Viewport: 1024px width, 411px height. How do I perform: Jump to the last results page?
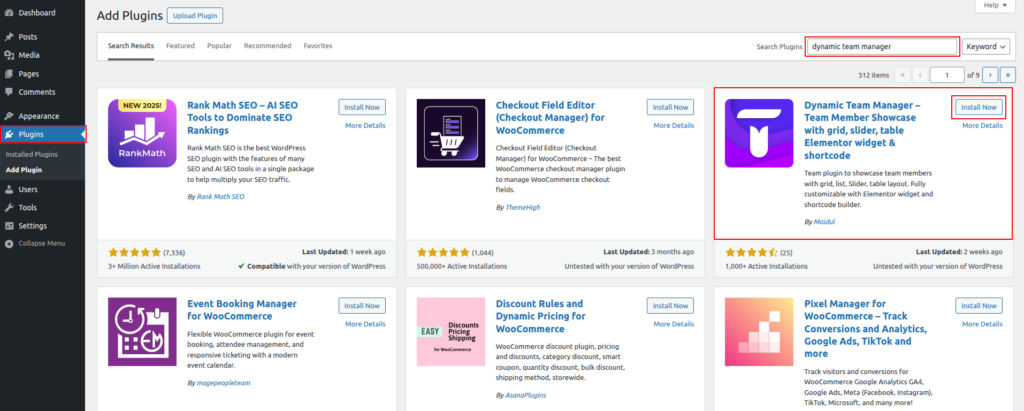(1007, 75)
